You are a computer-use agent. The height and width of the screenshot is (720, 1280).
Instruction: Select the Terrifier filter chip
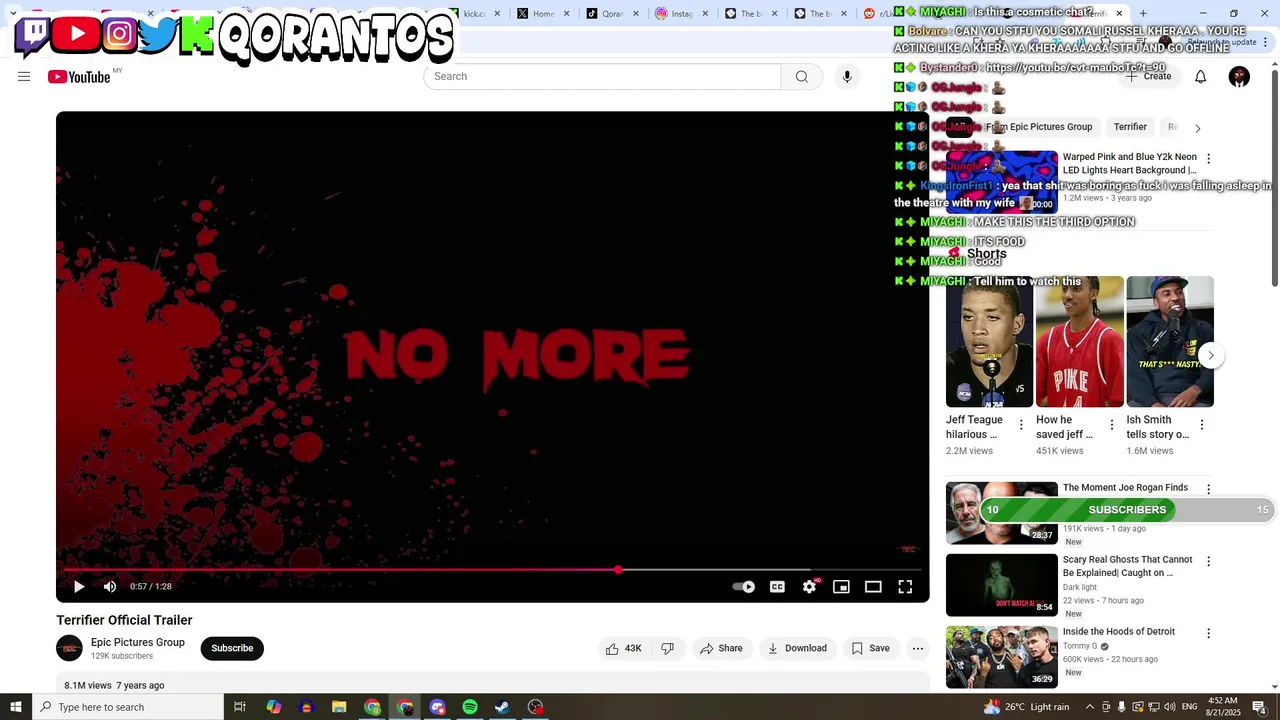(x=1130, y=127)
